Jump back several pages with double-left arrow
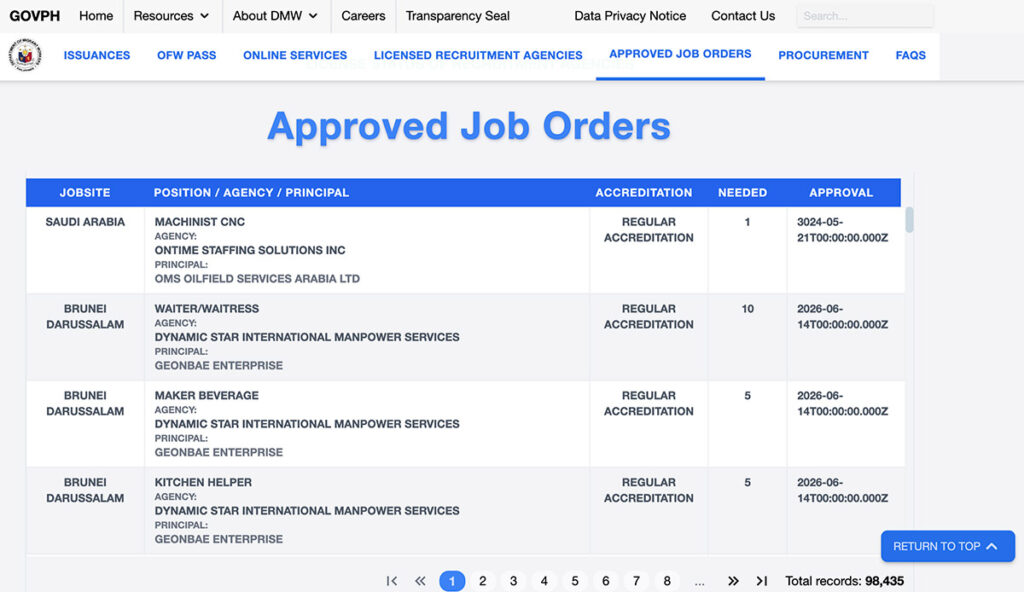1024x592 pixels. (421, 581)
